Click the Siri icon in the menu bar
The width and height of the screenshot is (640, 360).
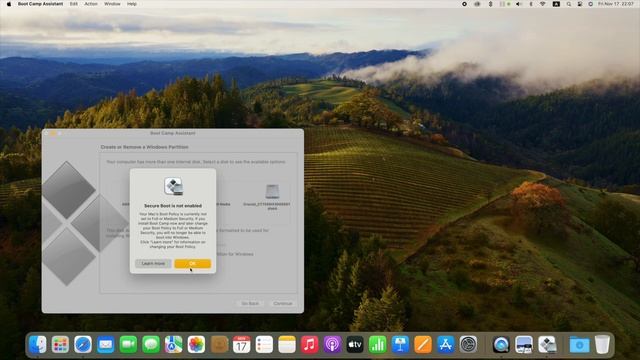coord(591,4)
